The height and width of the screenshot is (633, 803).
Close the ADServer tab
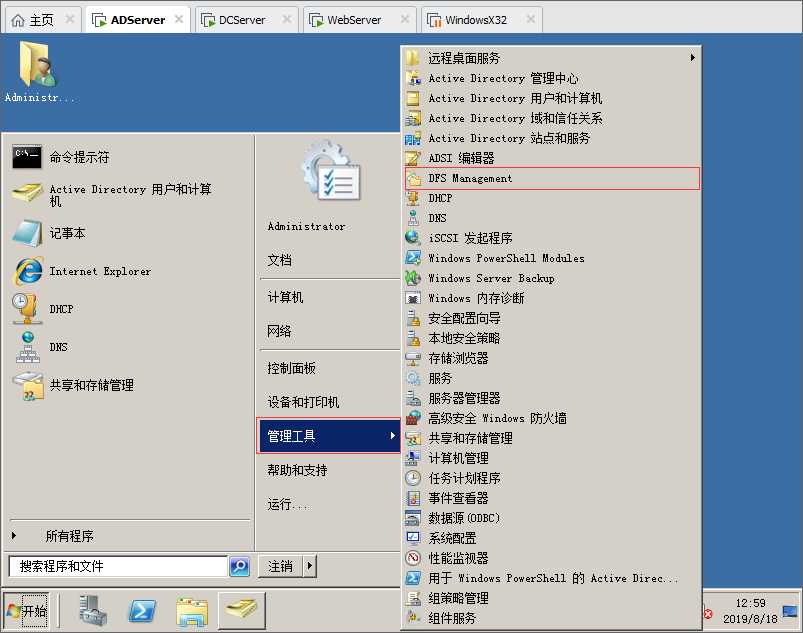pyautogui.click(x=179, y=19)
